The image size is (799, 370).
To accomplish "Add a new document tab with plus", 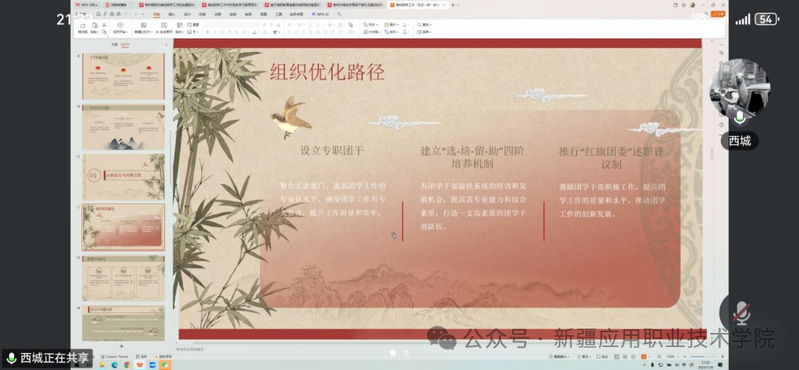I will coord(452,5).
